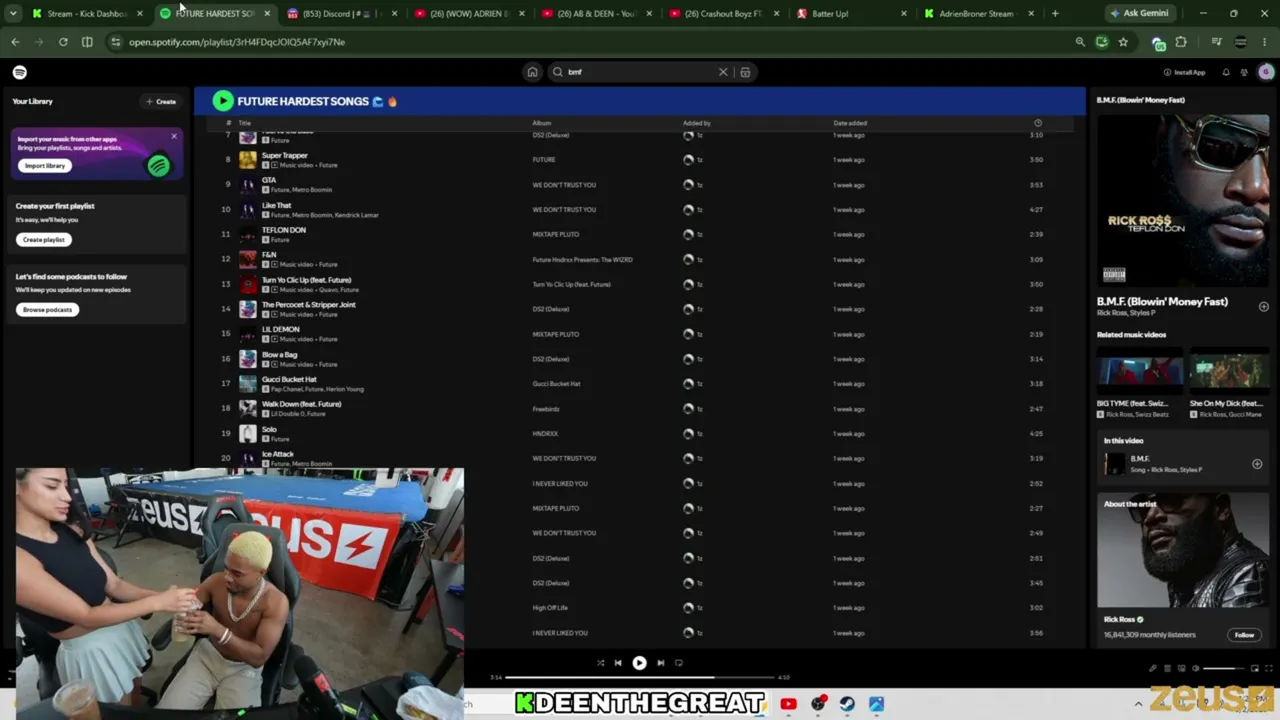Toggle repeat in the player bar
The width and height of the screenshot is (1280, 720).
(679, 663)
